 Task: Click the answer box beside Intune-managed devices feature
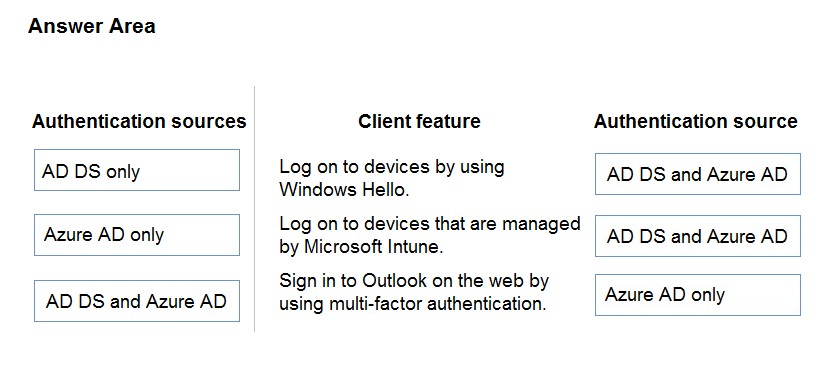tap(698, 236)
